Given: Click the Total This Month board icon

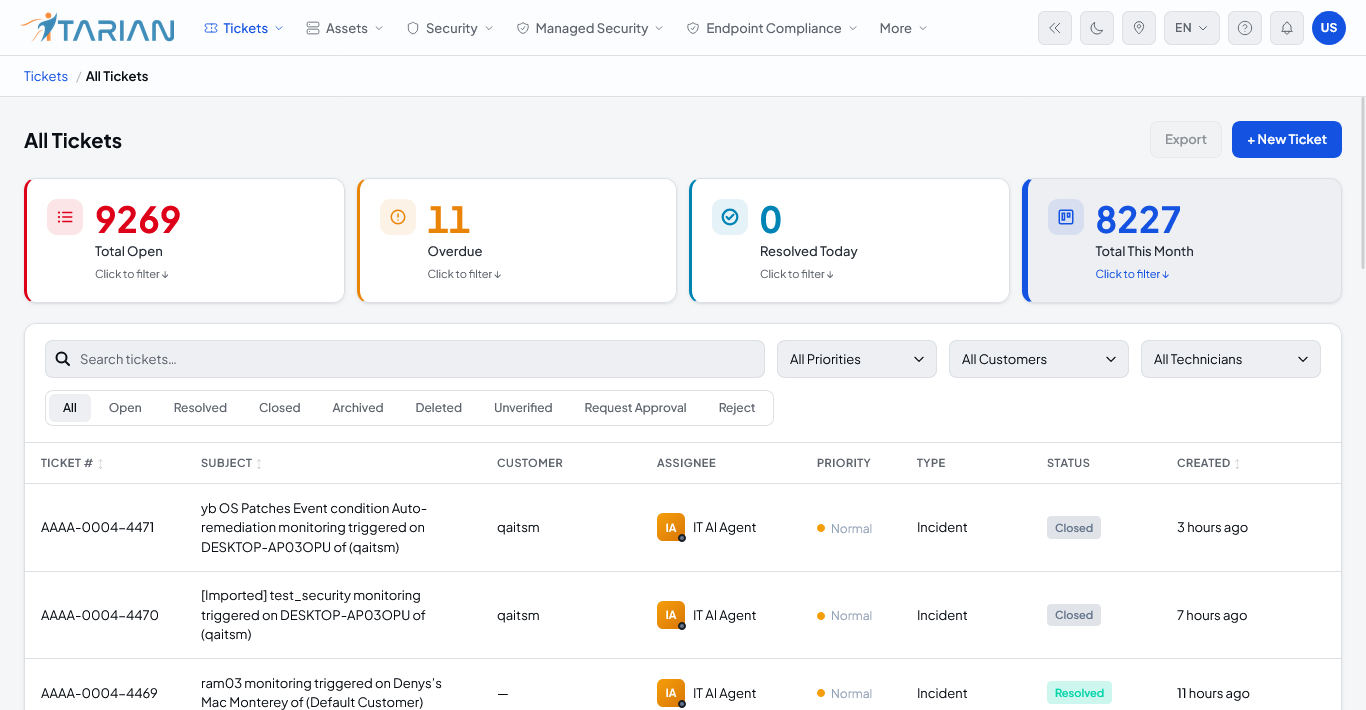Looking at the screenshot, I should 1066,217.
